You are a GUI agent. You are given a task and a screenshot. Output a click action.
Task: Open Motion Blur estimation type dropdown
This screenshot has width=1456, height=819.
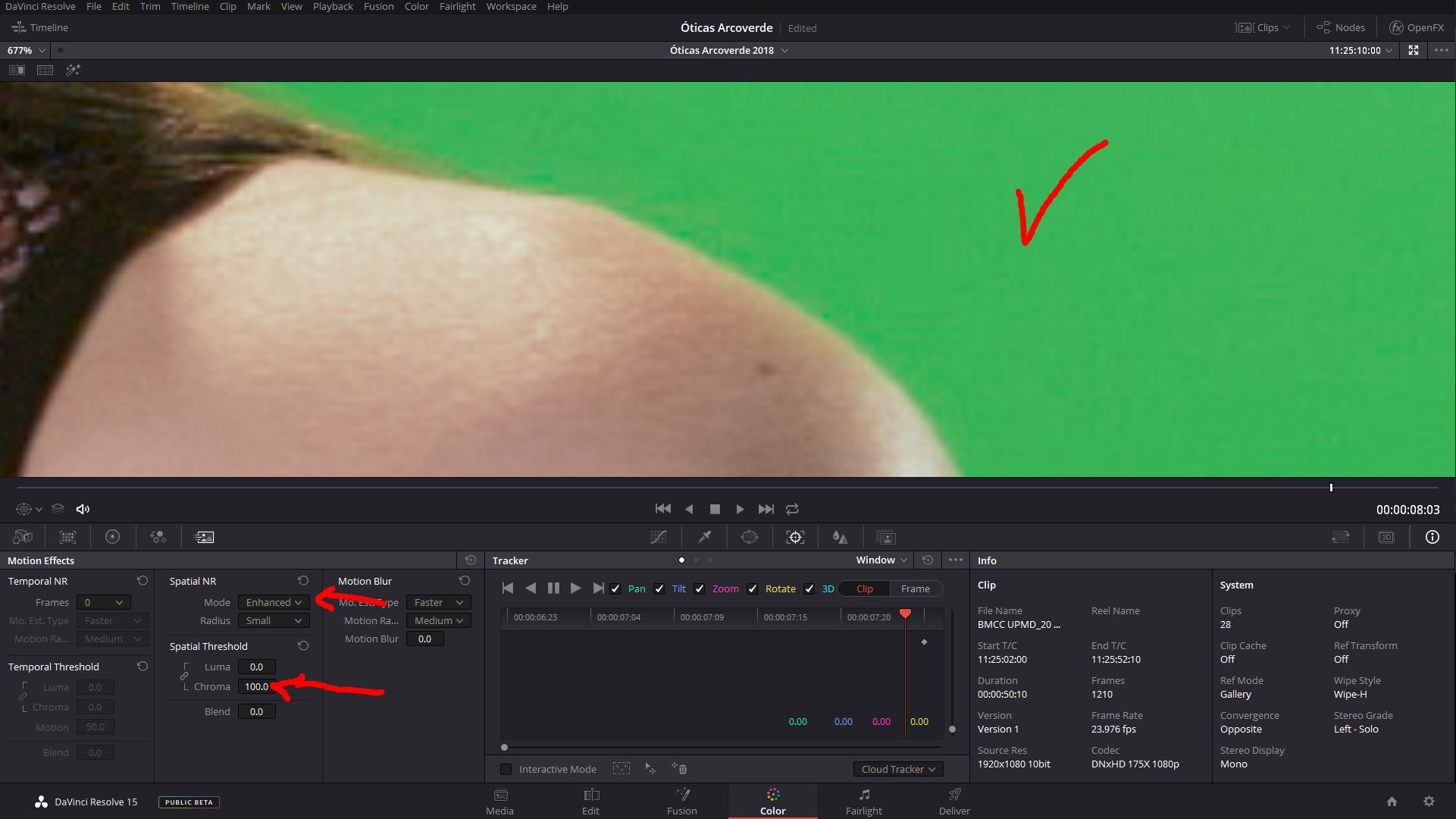pos(438,602)
